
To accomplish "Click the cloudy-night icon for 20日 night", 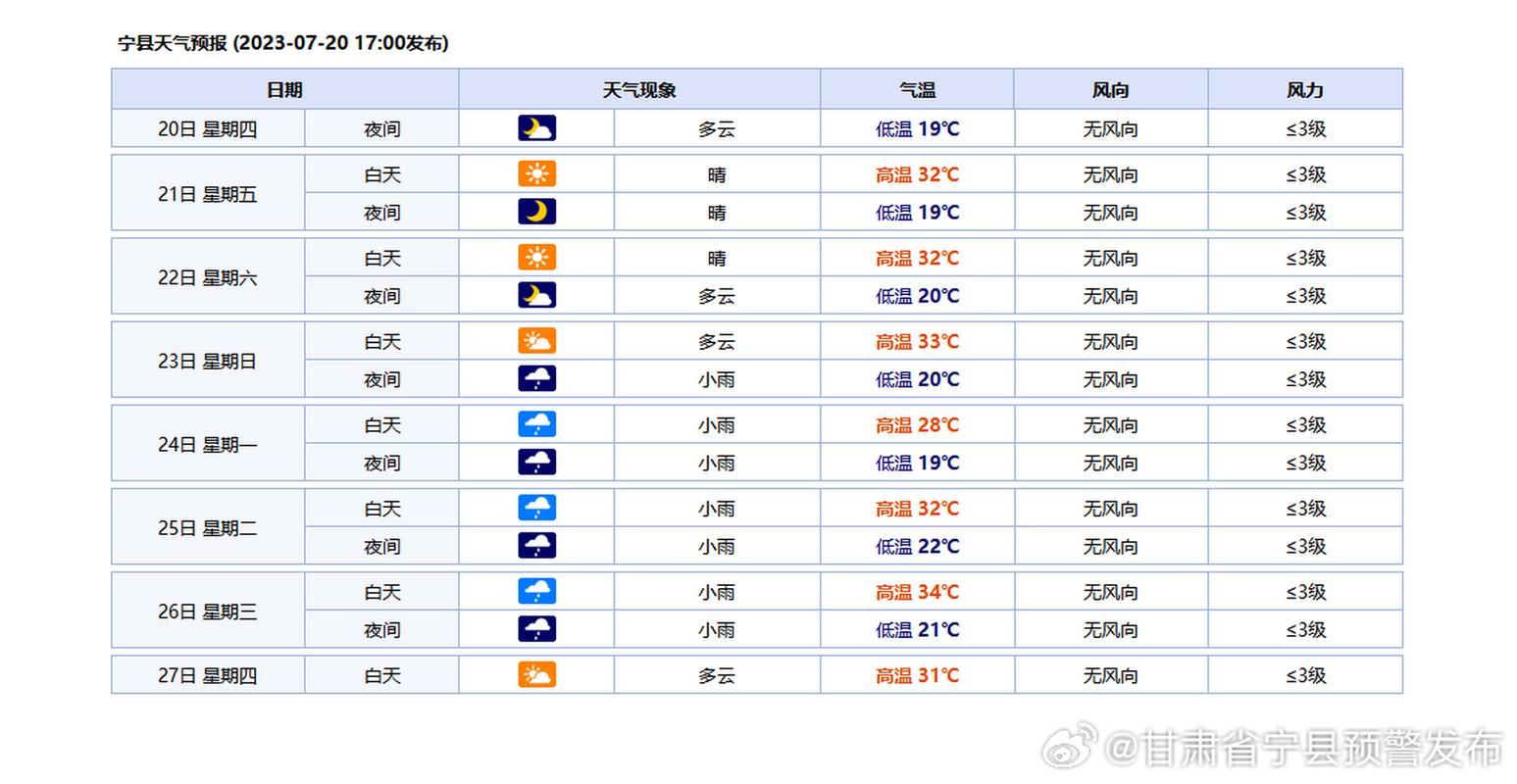I will point(537,127).
